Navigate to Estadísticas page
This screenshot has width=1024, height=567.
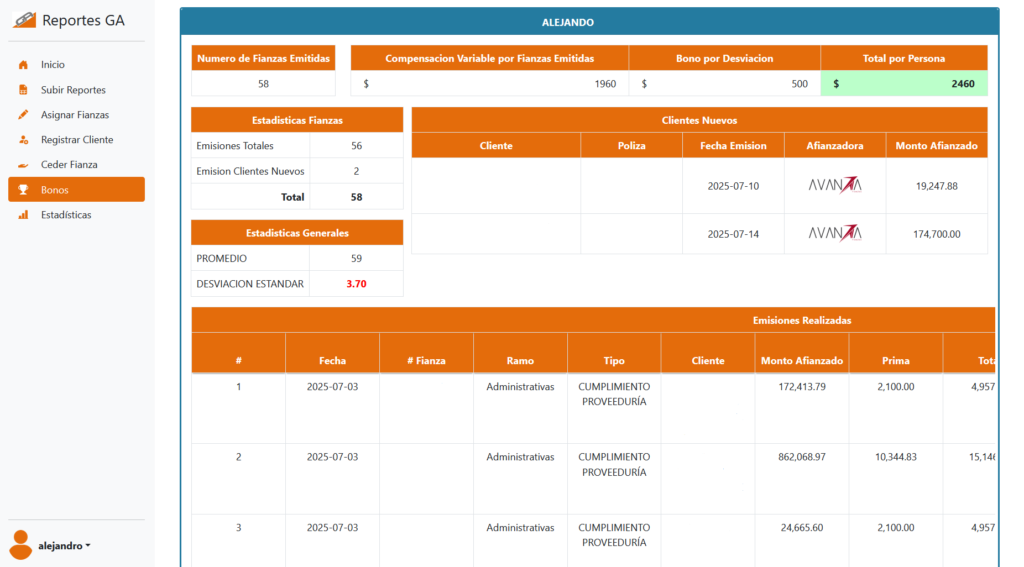point(66,215)
